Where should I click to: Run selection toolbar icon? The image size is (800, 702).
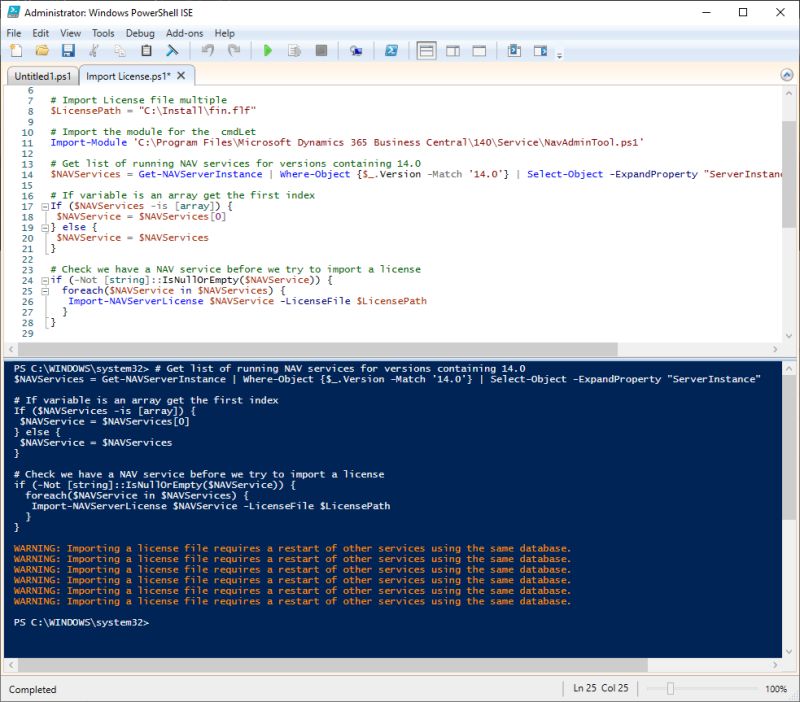294,51
